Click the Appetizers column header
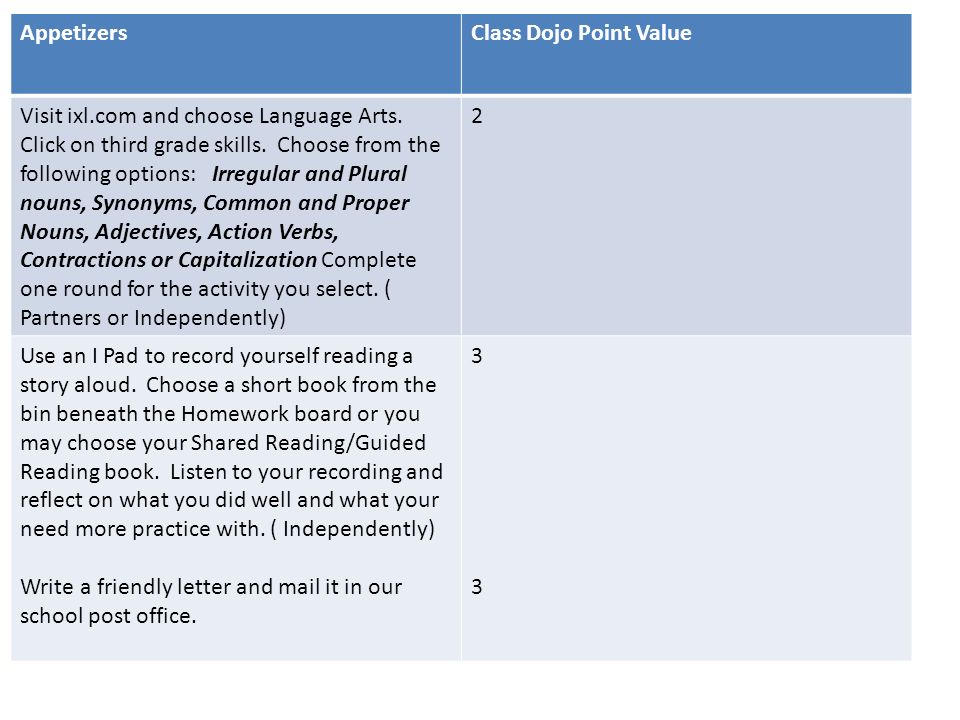Image resolution: width=960 pixels, height=720 pixels. [236, 54]
